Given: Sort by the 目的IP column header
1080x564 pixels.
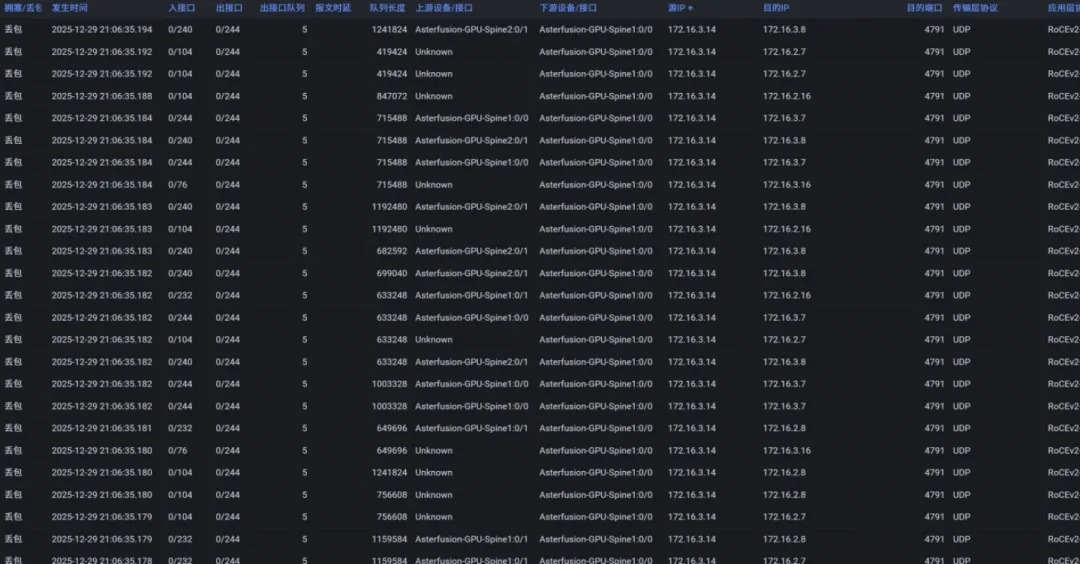Looking at the screenshot, I should [x=776, y=7].
